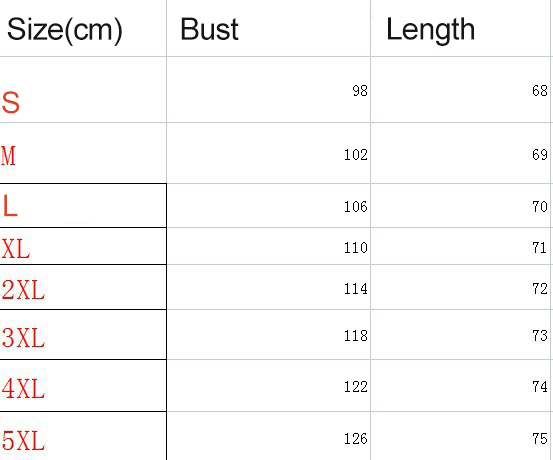
Task: Click the Length column header
Action: pos(461,28)
